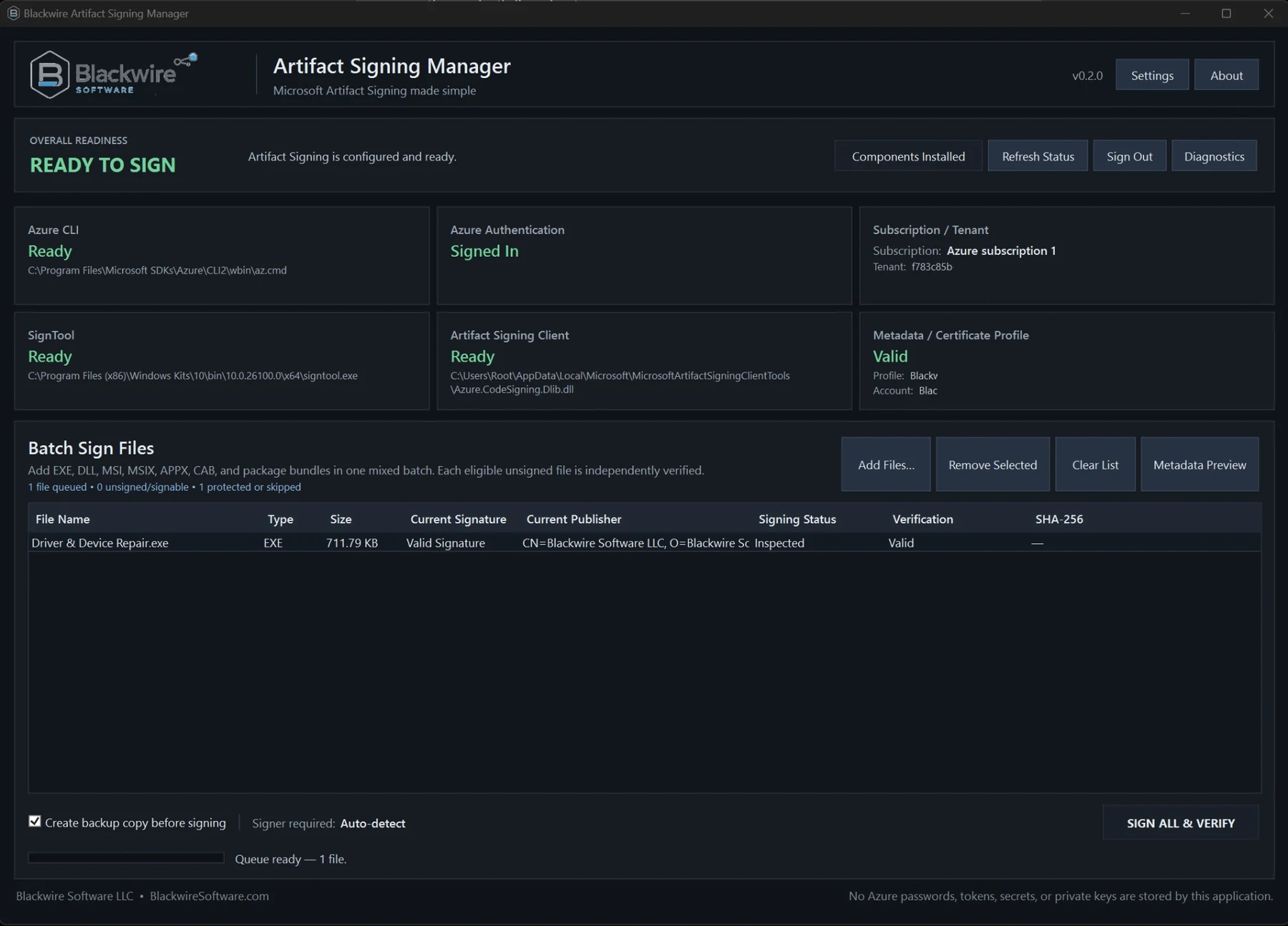Click the Tenant f783c85b text
Image resolution: width=1288 pixels, height=926 pixels.
pos(912,266)
